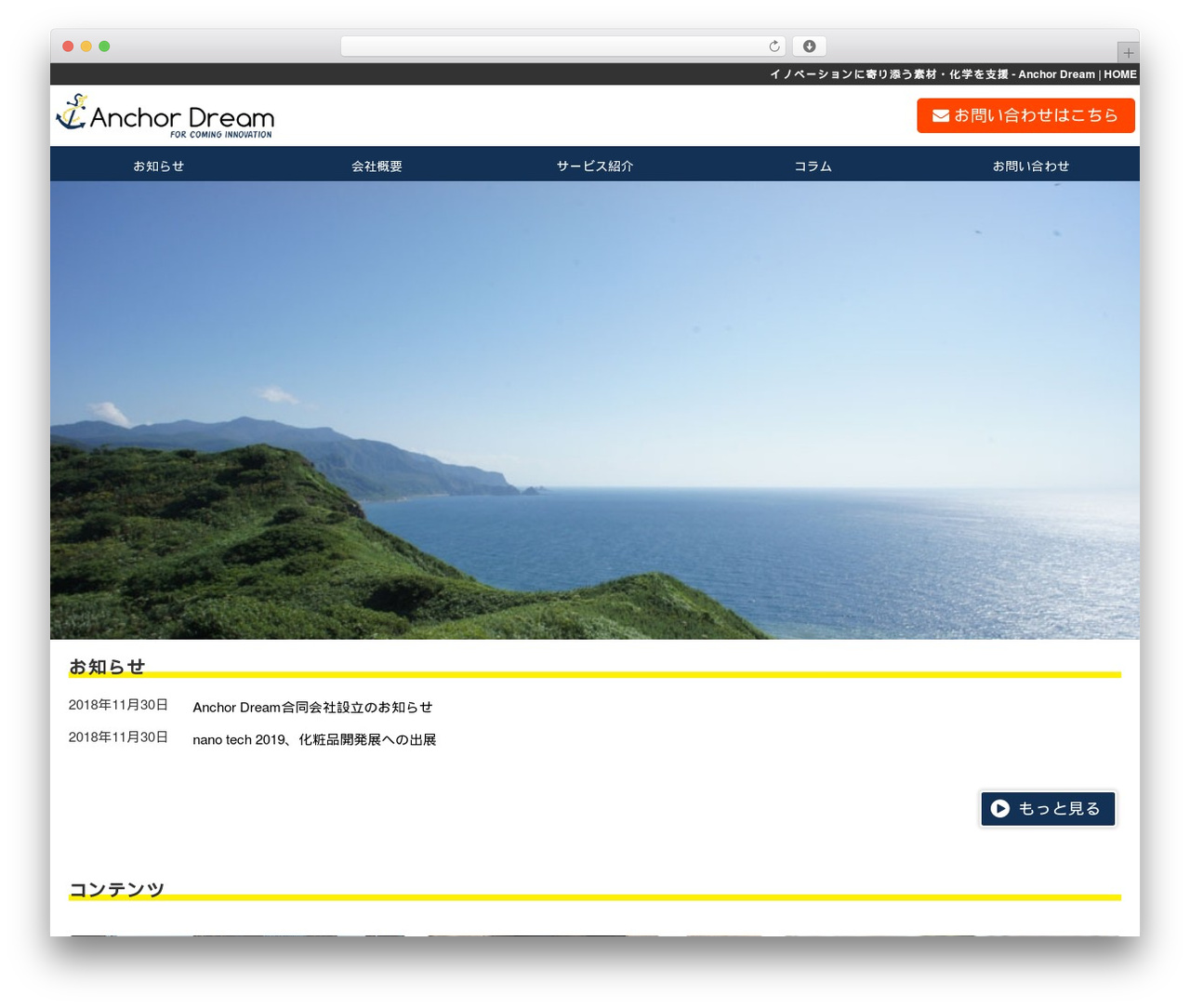This screenshot has width=1190, height=1008.
Task: Click the もっと見る button
Action: pyautogui.click(x=1048, y=809)
